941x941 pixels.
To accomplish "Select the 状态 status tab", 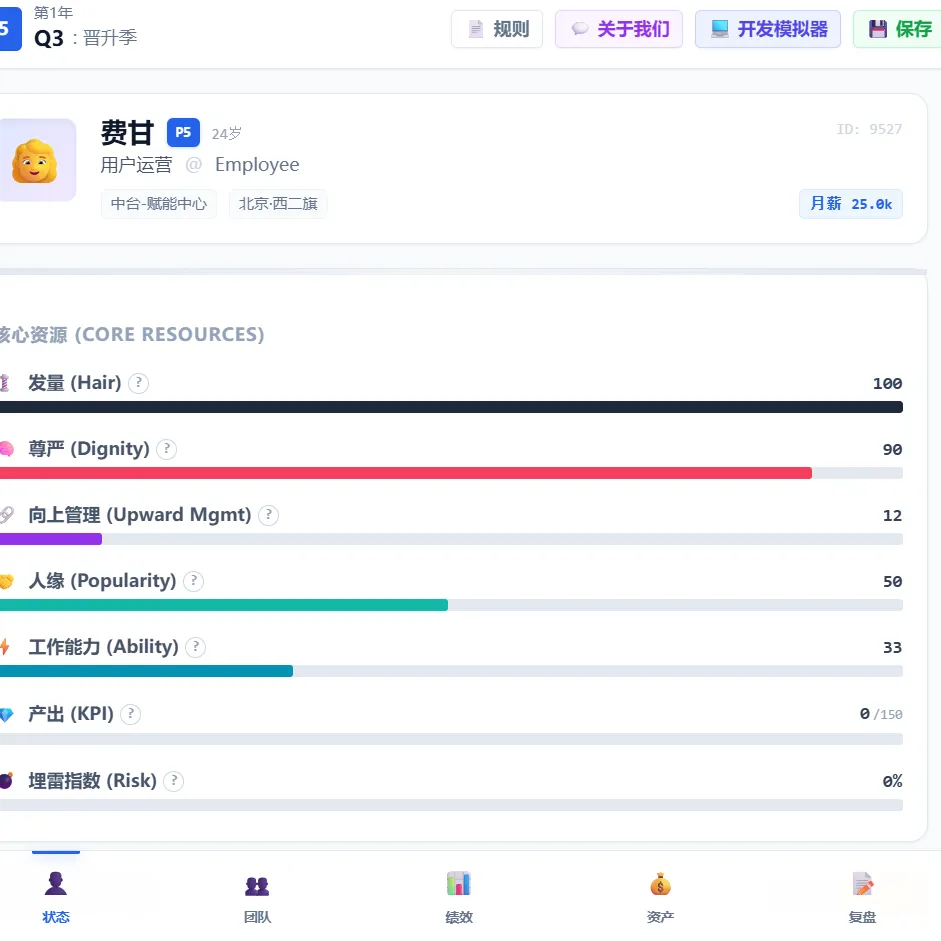I will click(56, 897).
